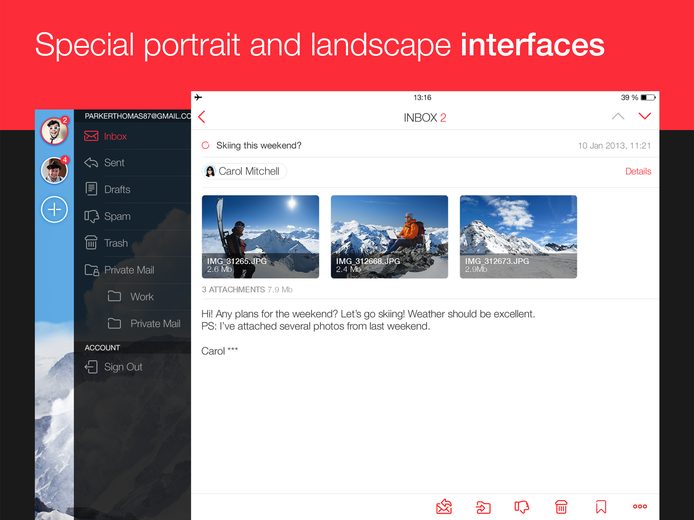Show message Details
The image size is (694, 520).
[x=638, y=171]
